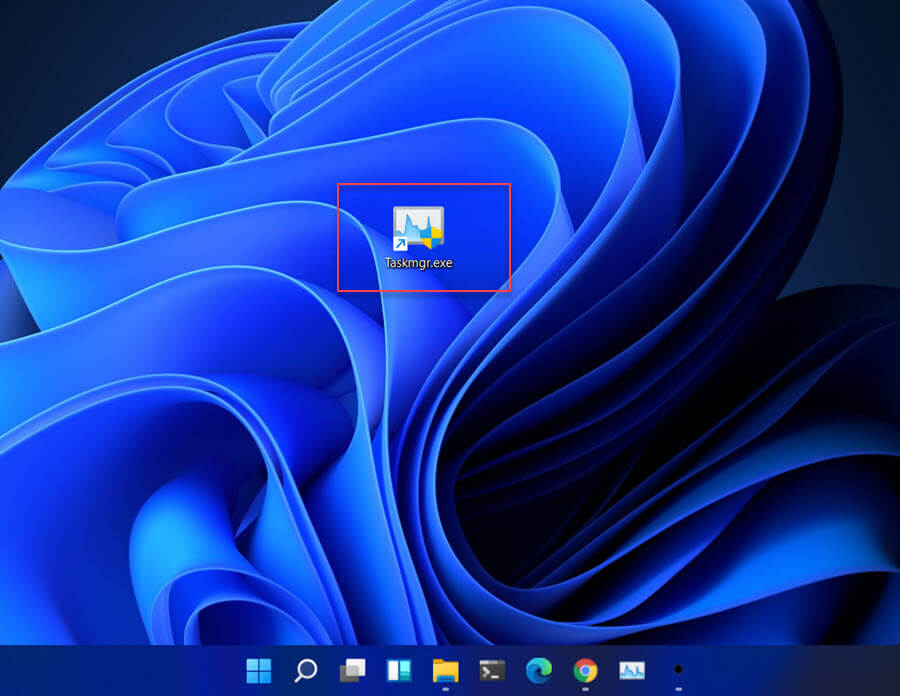Open taskbar Search magnifier

(306, 670)
